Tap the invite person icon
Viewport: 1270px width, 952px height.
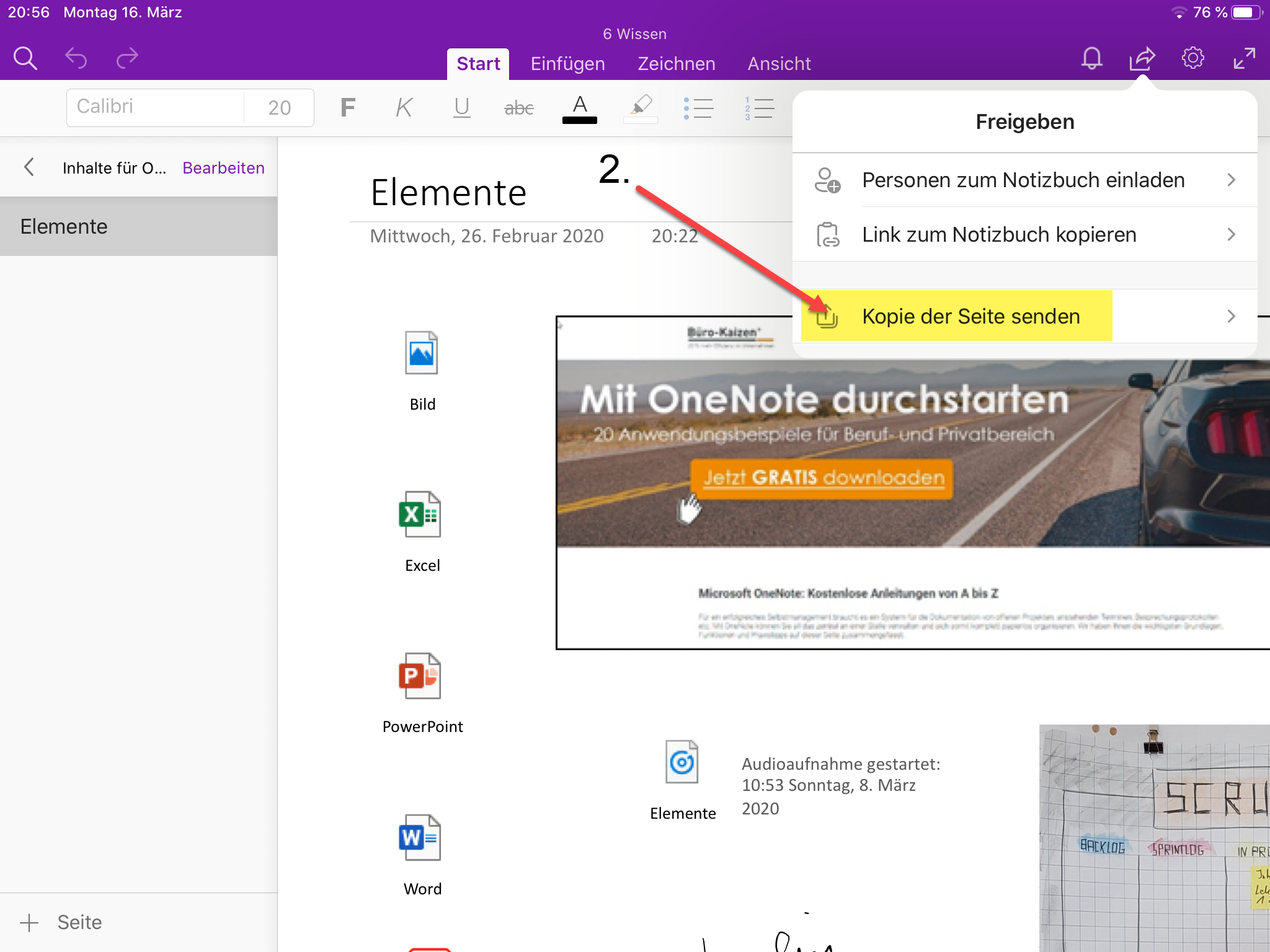tap(827, 180)
